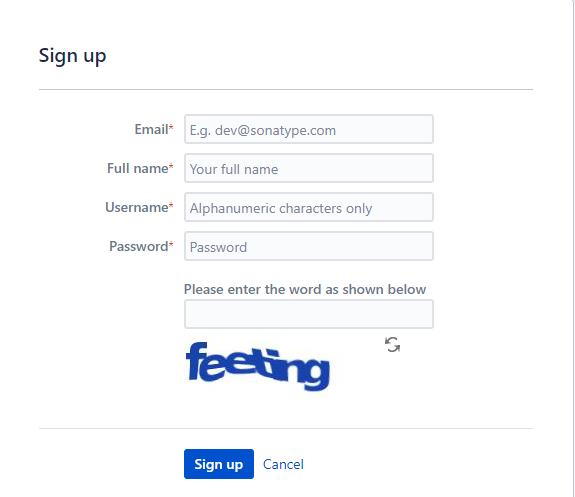Viewport: 575px width, 497px height.
Task: Click 'Please enter the word as shown below'
Action: click(x=305, y=289)
